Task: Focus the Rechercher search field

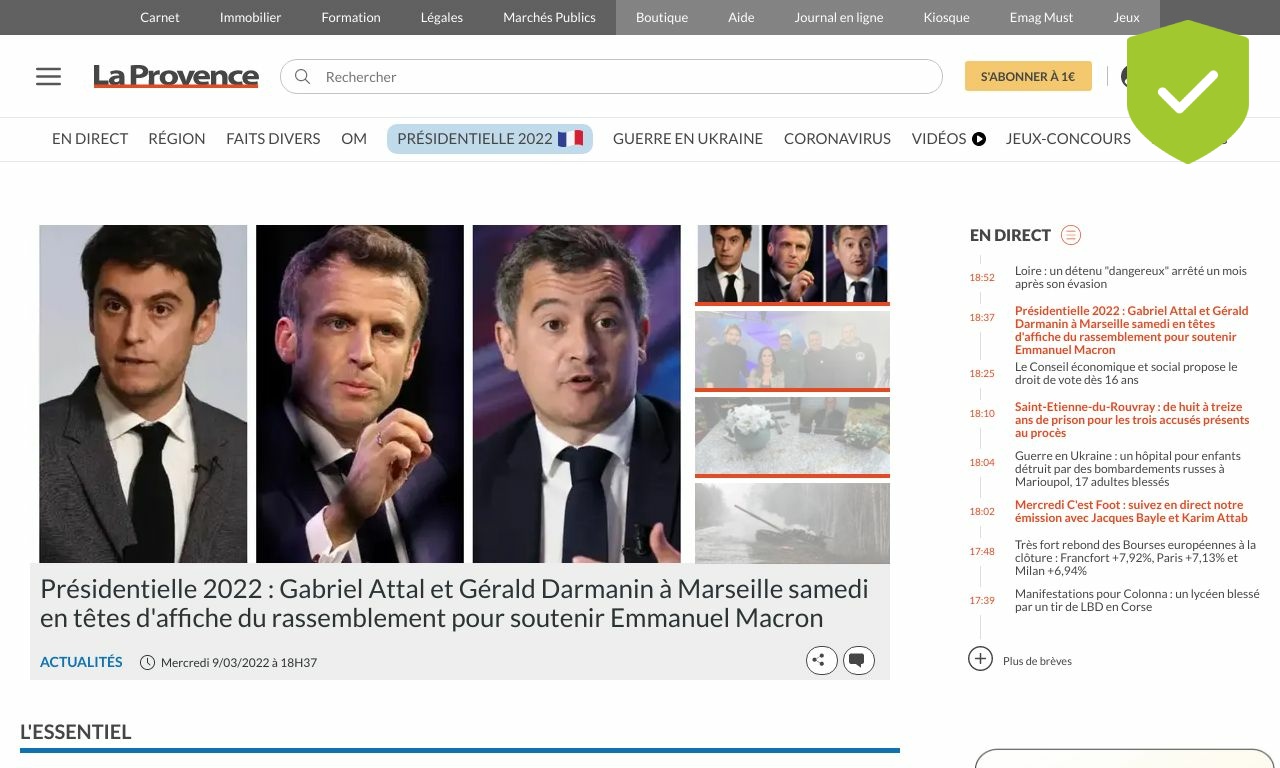Action: tap(611, 77)
